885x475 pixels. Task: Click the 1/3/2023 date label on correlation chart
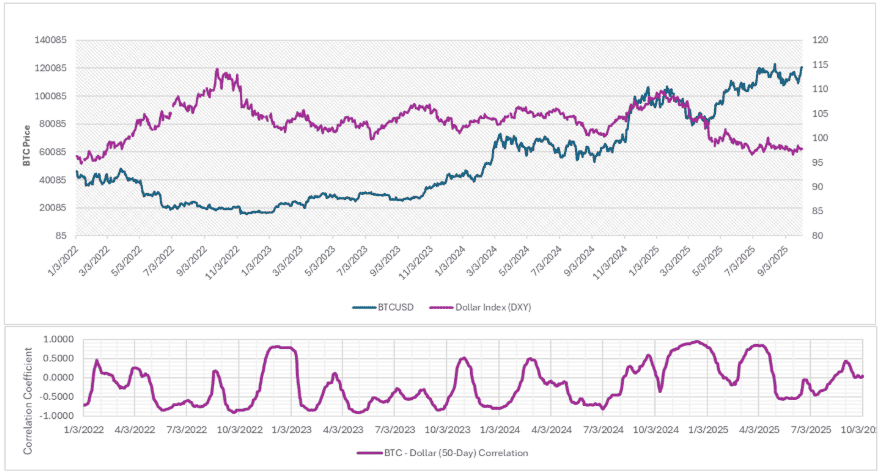[291, 430]
